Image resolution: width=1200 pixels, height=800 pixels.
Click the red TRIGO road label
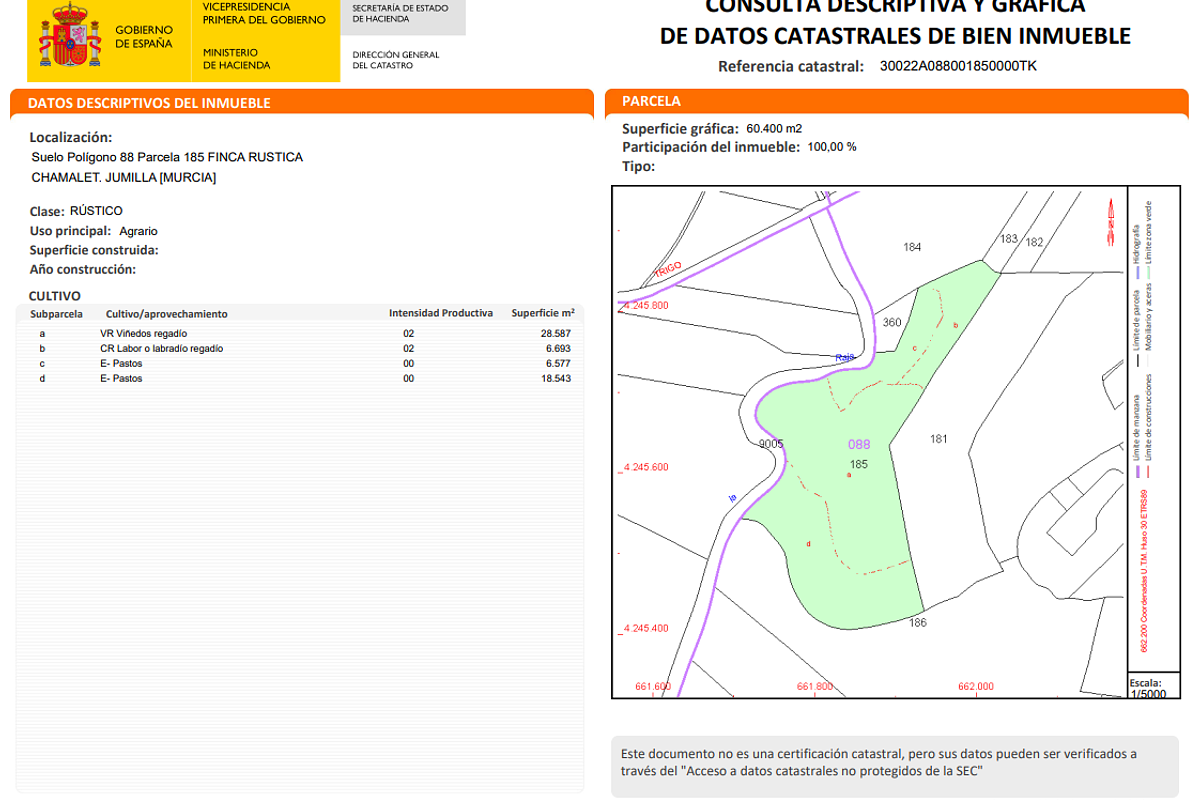[667, 270]
